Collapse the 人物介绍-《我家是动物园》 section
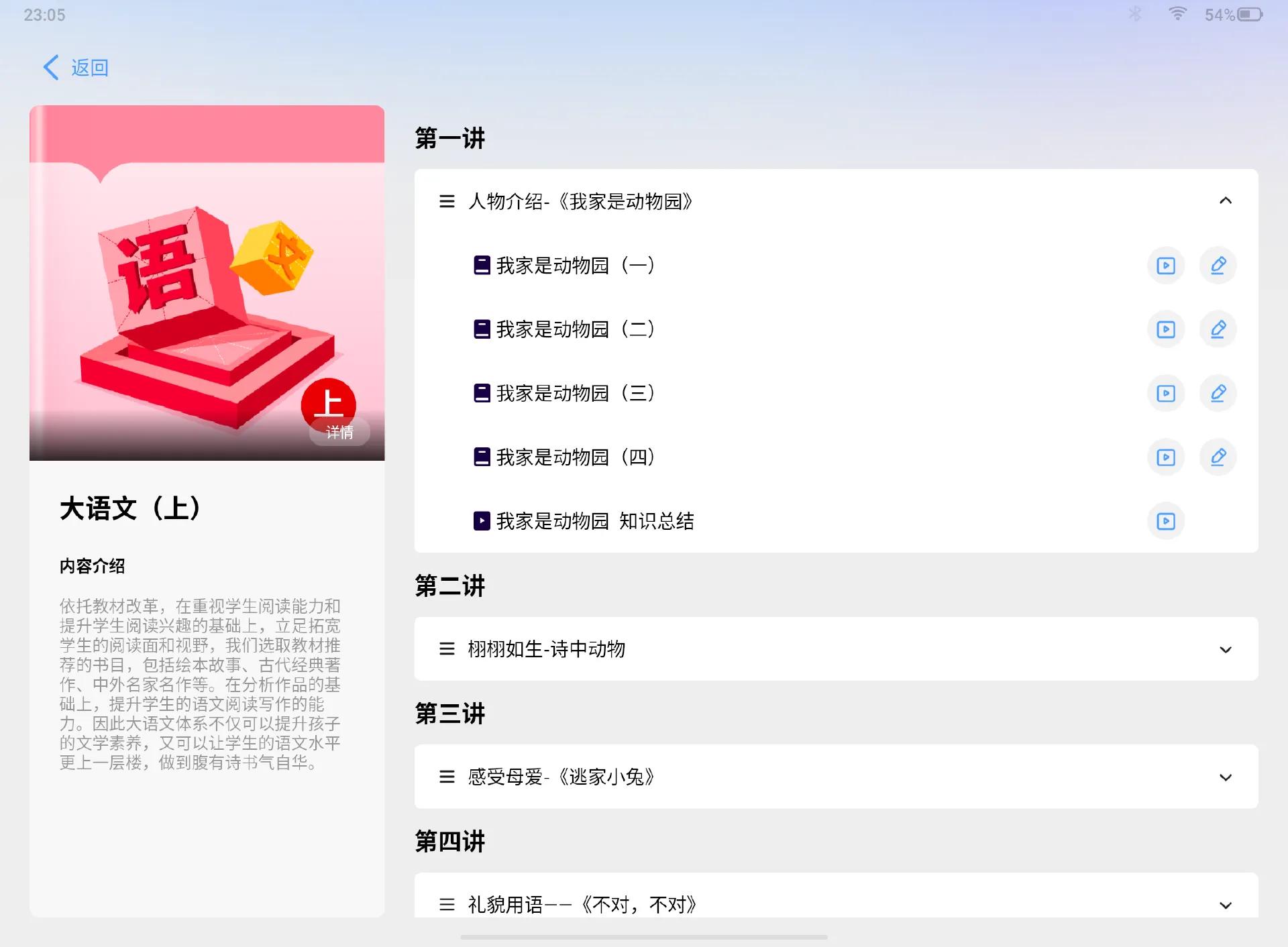 pyautogui.click(x=1225, y=201)
